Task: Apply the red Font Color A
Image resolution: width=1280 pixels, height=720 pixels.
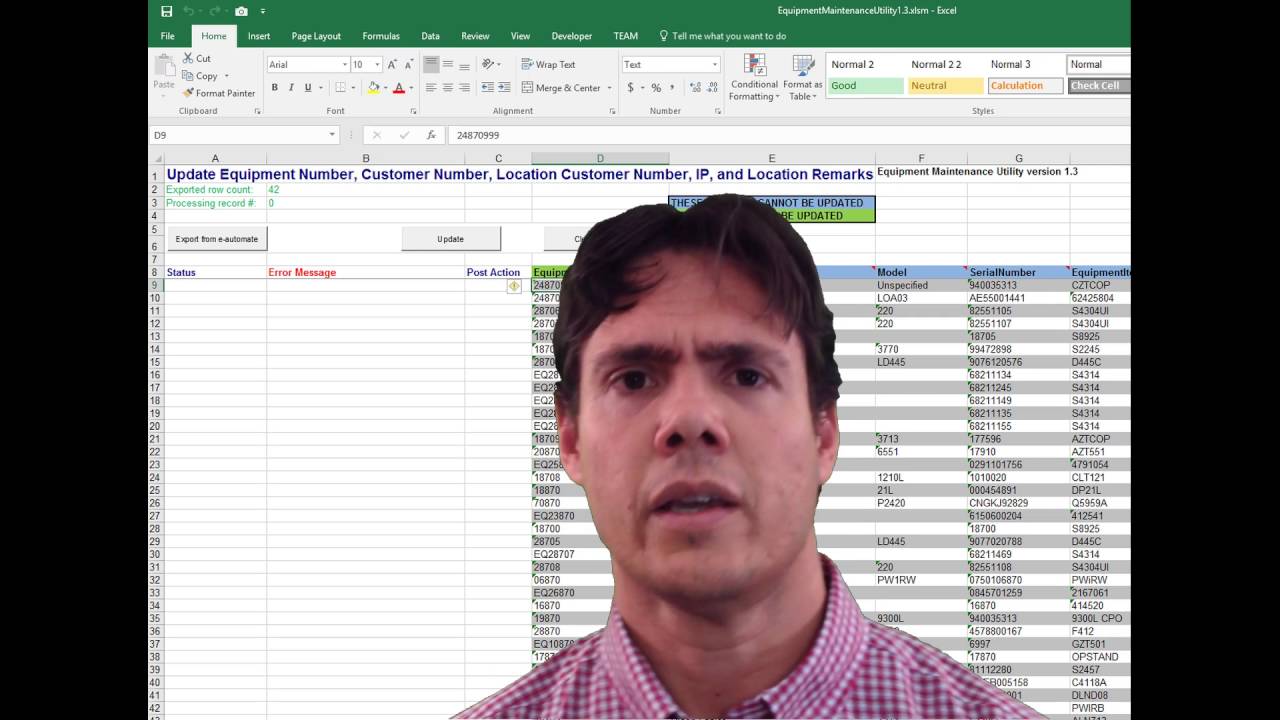Action: point(399,88)
